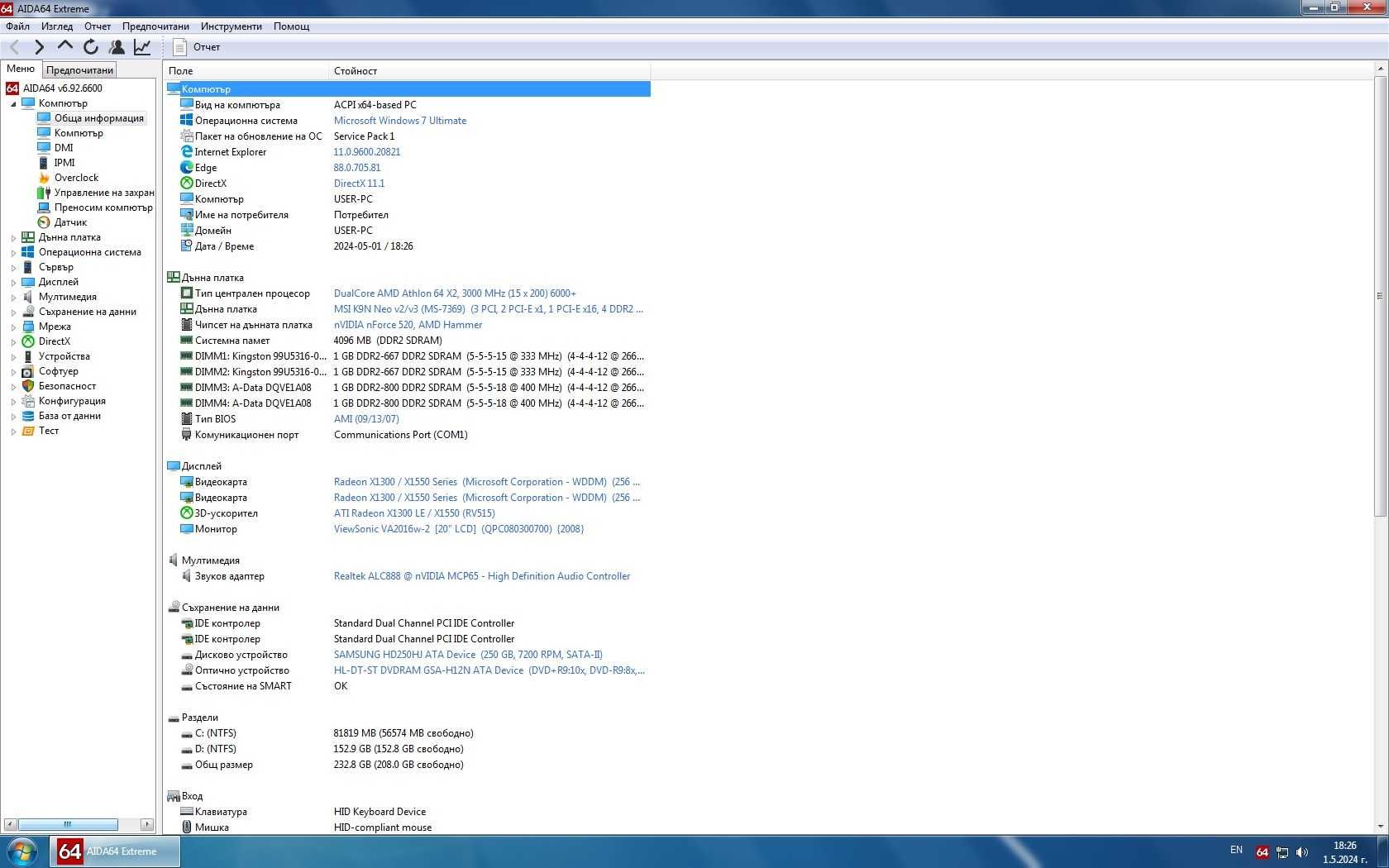This screenshot has width=1389, height=868.
Task: Expand the Сървър tree node
Action: pyautogui.click(x=13, y=268)
